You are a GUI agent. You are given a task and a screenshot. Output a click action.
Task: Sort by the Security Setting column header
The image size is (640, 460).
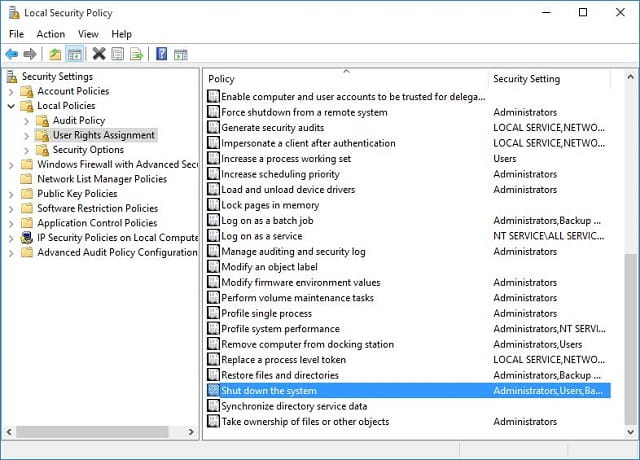pos(549,78)
